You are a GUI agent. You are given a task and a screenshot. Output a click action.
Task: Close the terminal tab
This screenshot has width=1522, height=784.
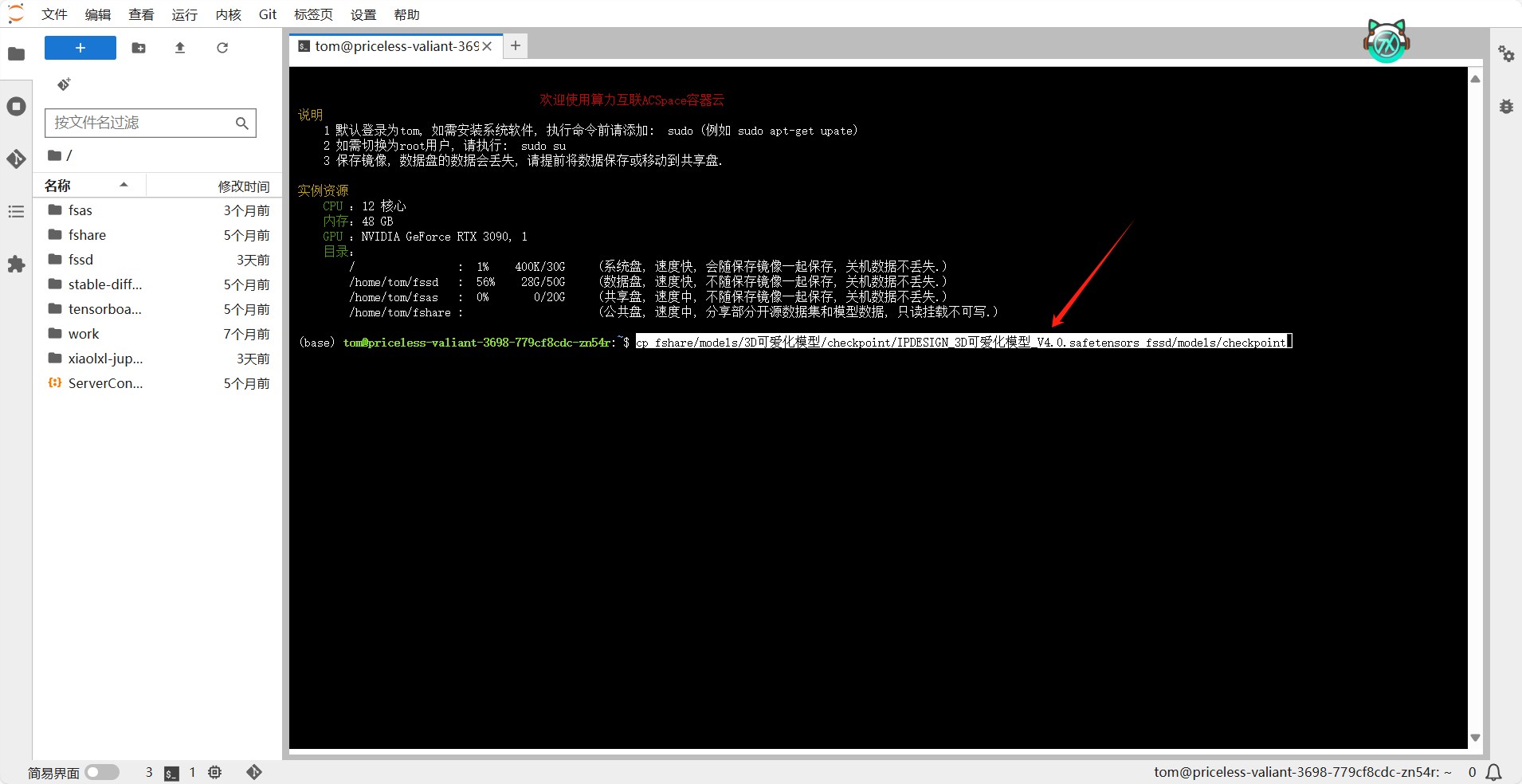click(x=487, y=46)
